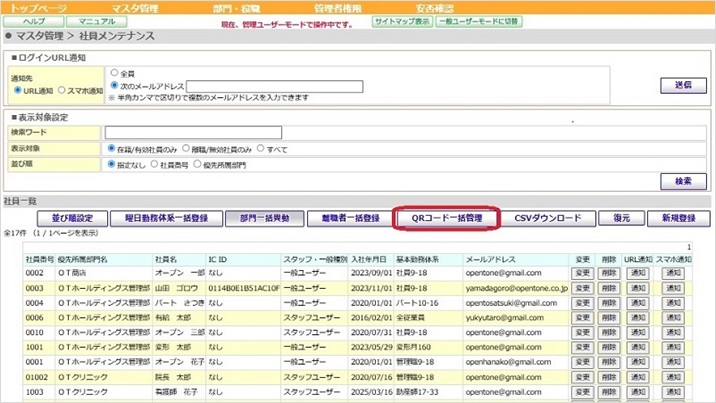Click 勤務体系 パート10-16 cell

click(417, 303)
